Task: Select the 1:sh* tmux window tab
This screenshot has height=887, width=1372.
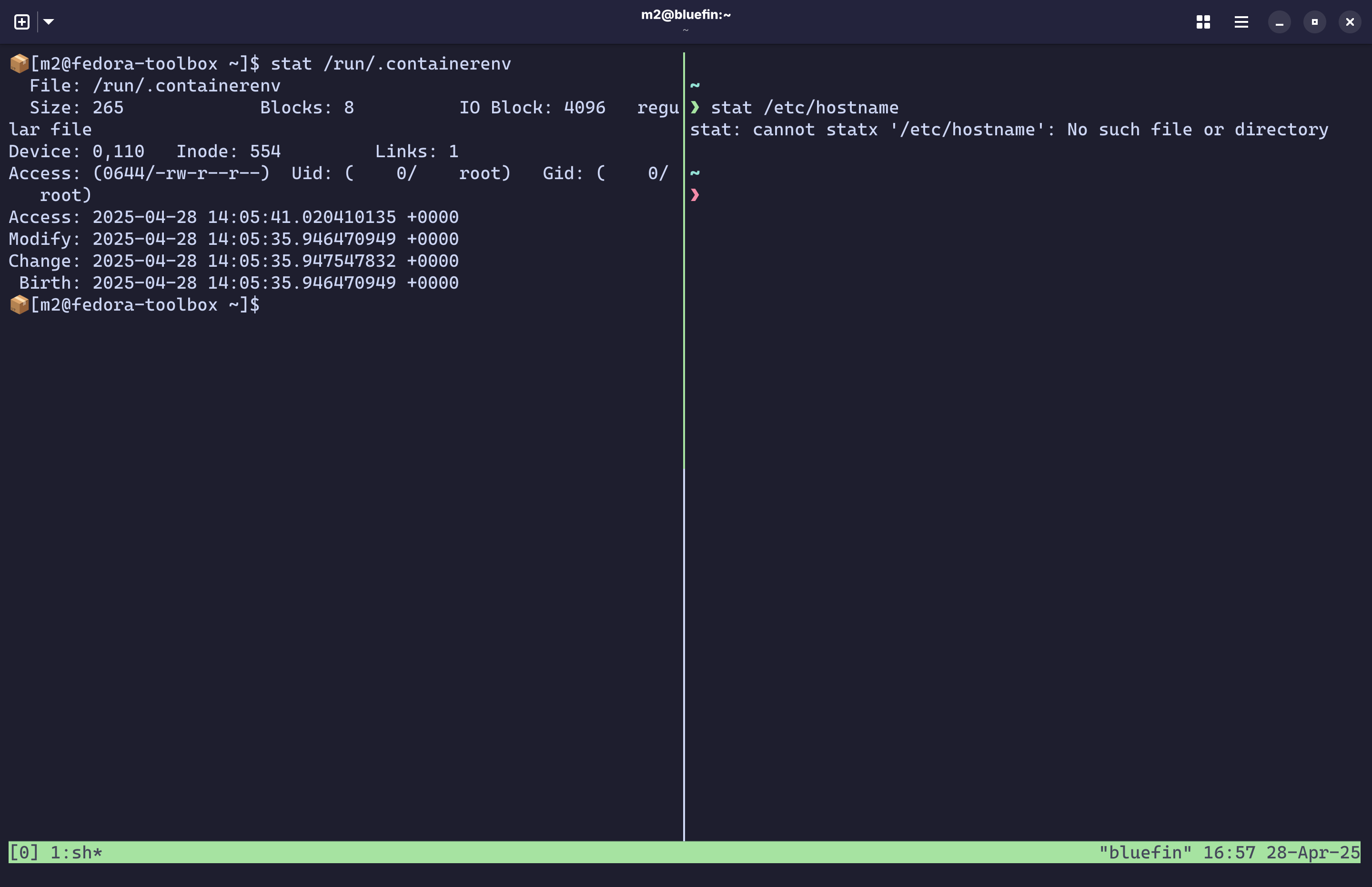Action: point(76,852)
